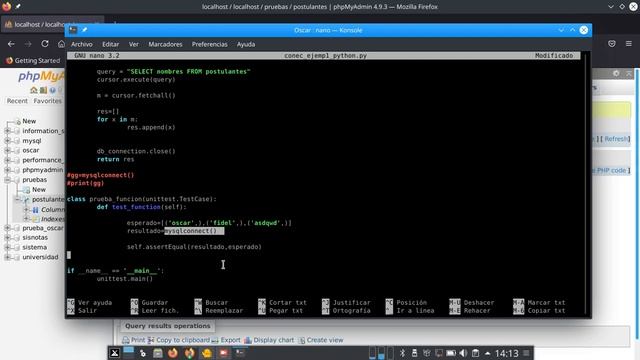Viewport: 640px width, 360px height.
Task: Expand the oscar database node
Action: (7, 150)
